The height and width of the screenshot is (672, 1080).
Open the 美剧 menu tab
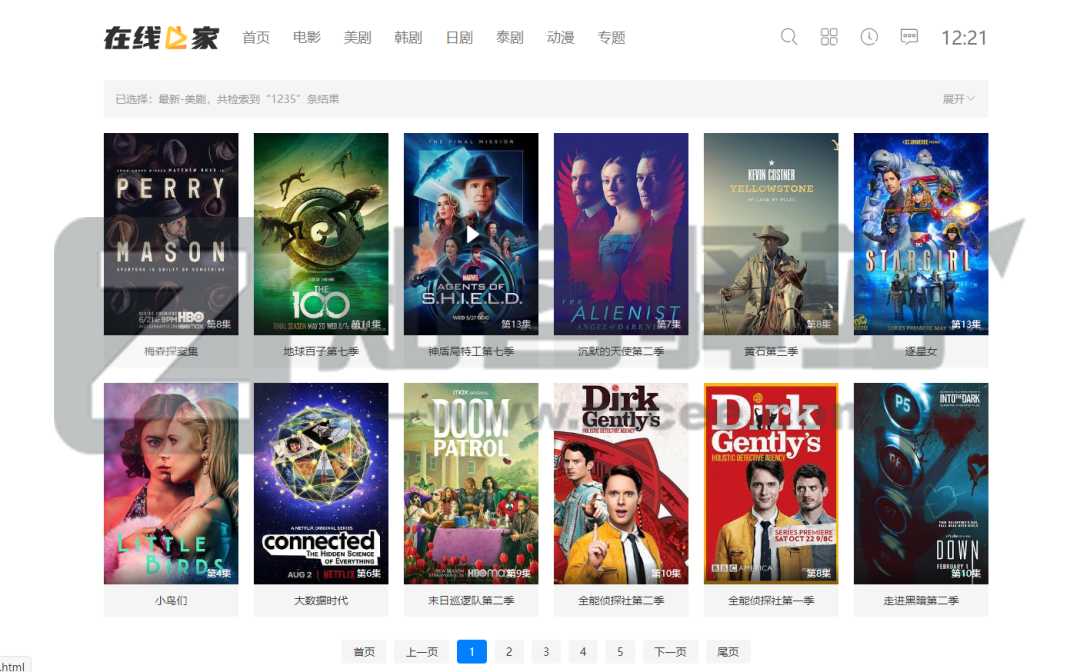(x=357, y=38)
